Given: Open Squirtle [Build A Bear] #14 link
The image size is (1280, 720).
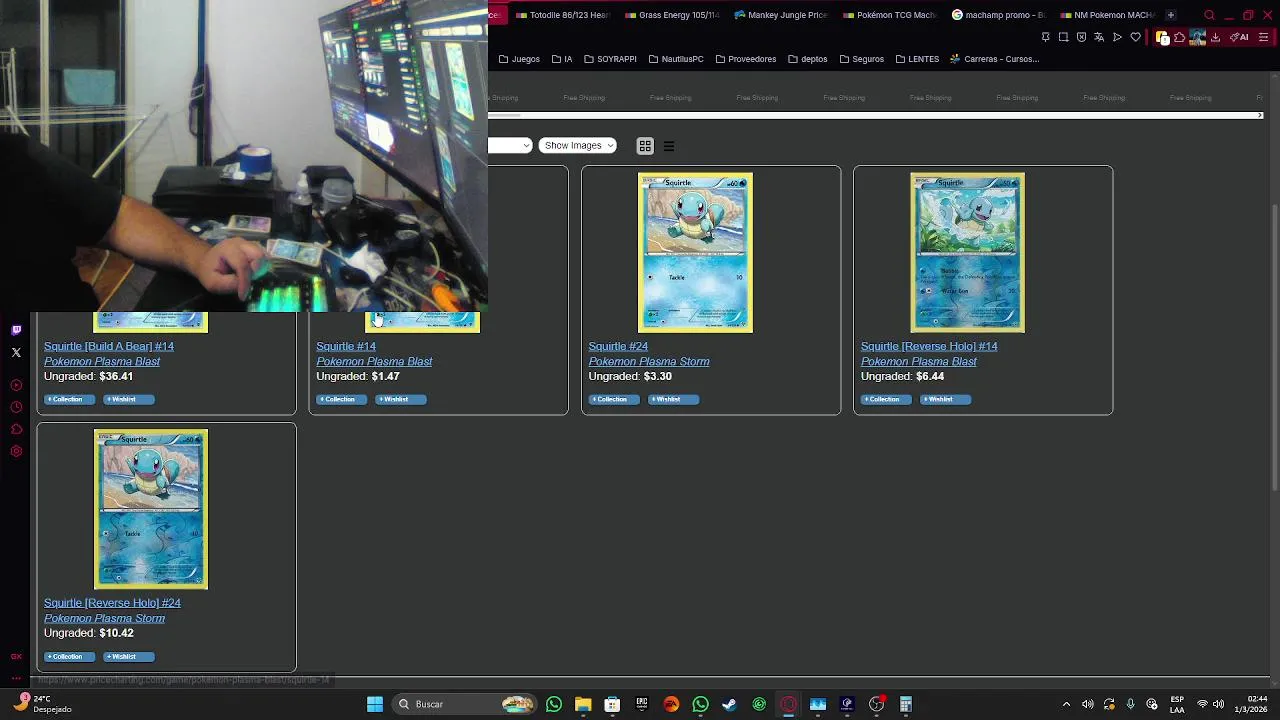Looking at the screenshot, I should pos(109,346).
